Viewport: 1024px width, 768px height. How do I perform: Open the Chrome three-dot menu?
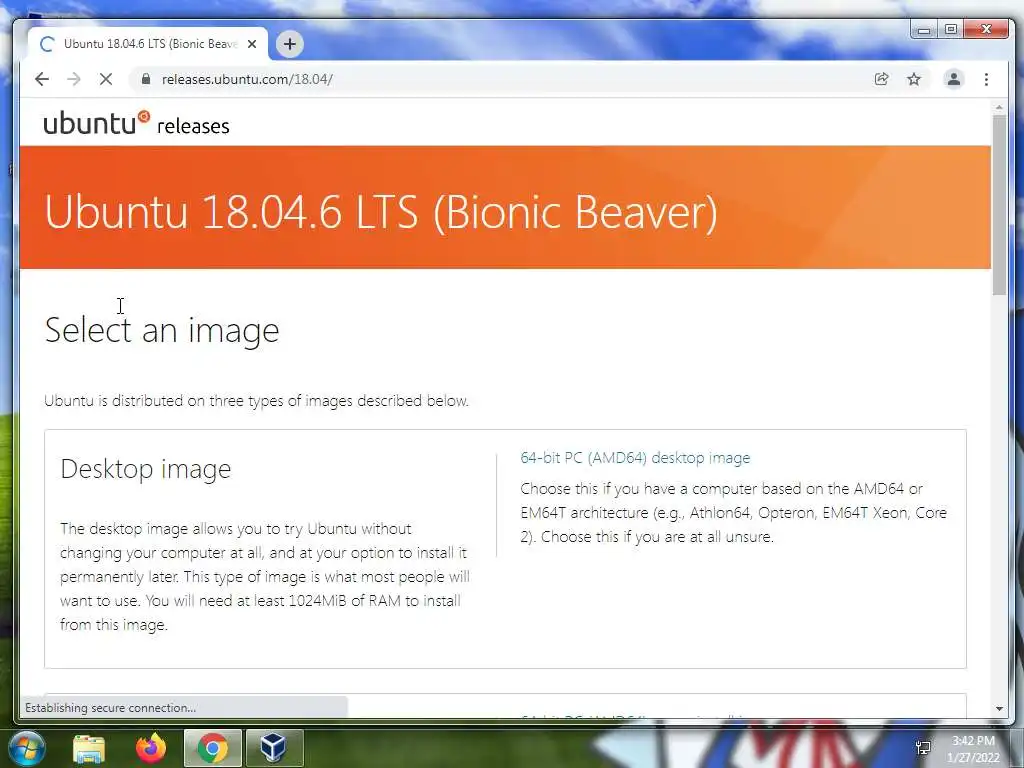[986, 79]
